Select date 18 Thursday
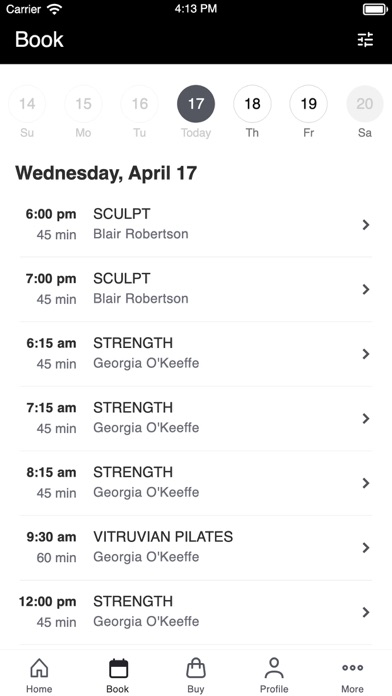This screenshot has width=392, height=696. (252, 104)
